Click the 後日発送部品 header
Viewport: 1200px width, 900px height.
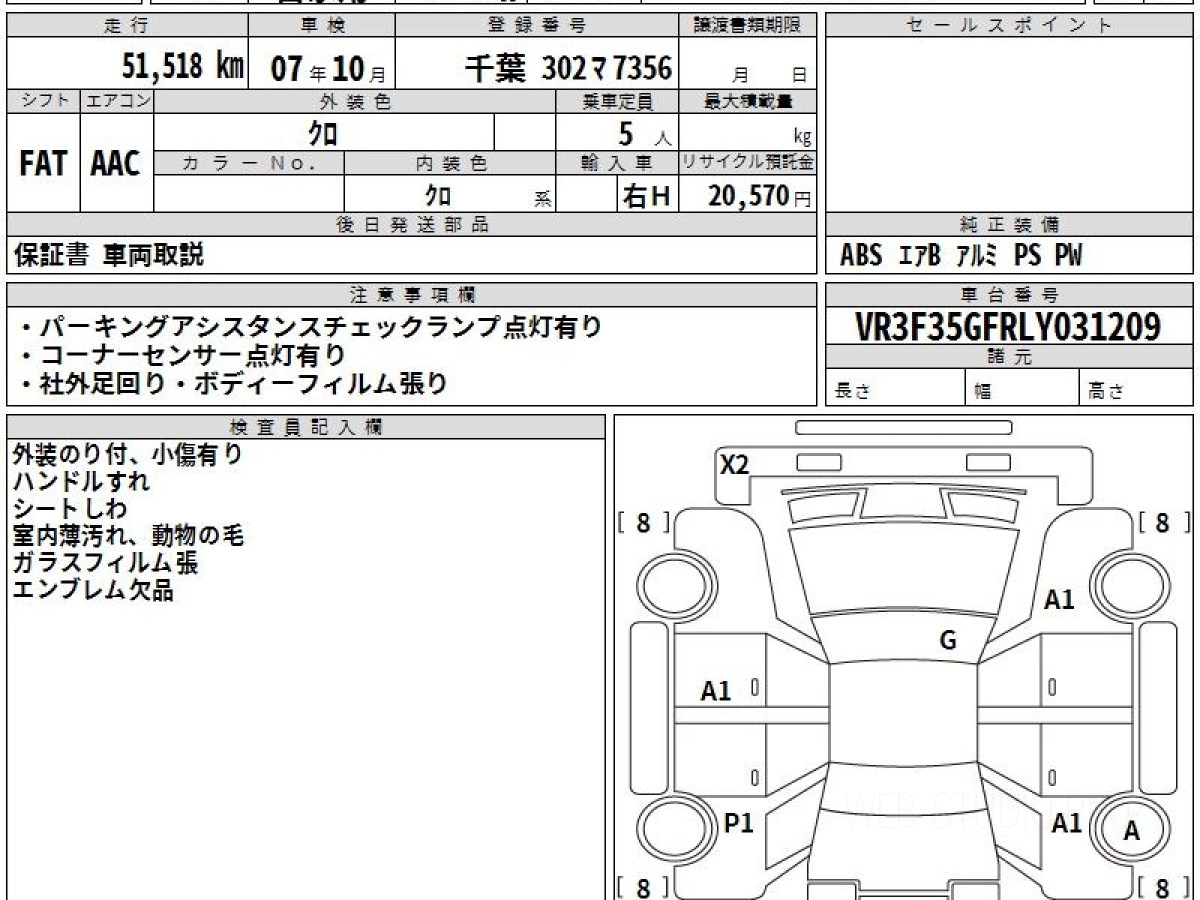point(411,225)
